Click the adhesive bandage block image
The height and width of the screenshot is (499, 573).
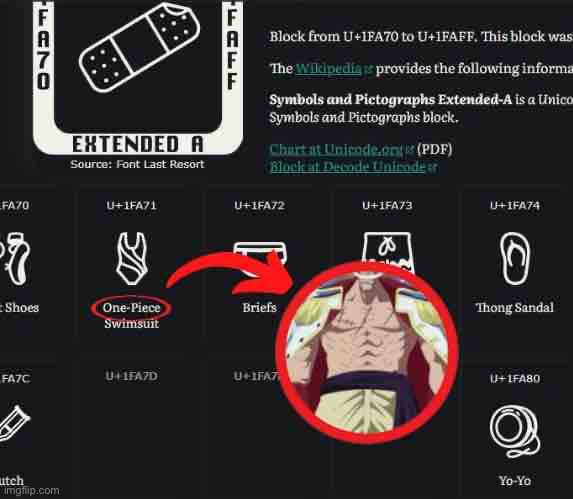138,78
